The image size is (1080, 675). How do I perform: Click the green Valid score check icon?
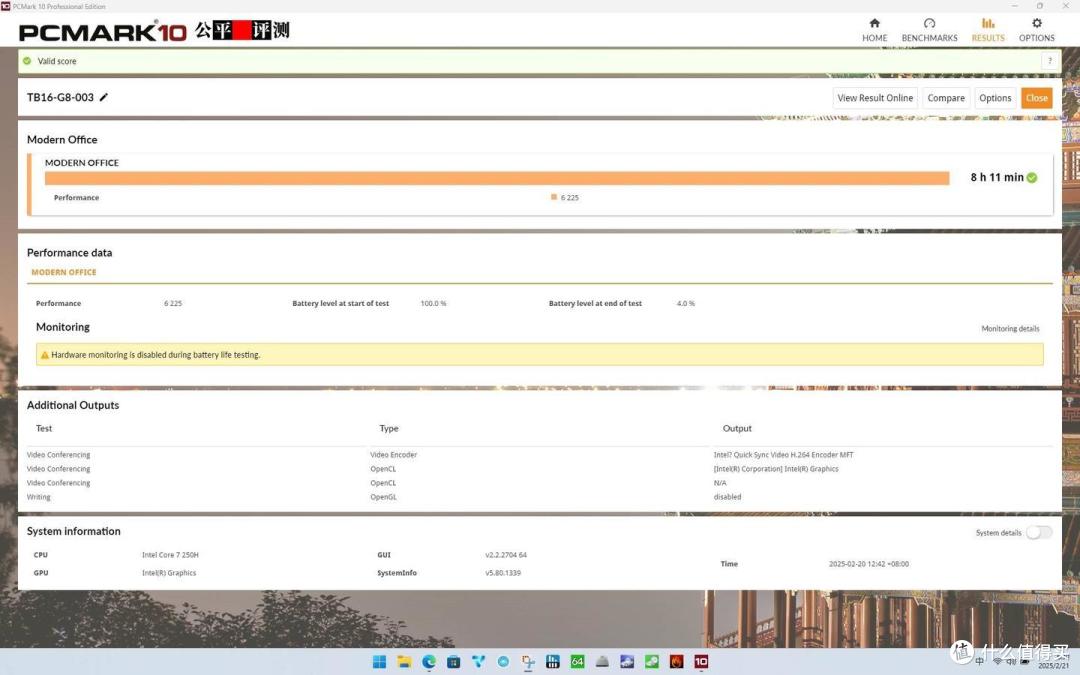27,61
